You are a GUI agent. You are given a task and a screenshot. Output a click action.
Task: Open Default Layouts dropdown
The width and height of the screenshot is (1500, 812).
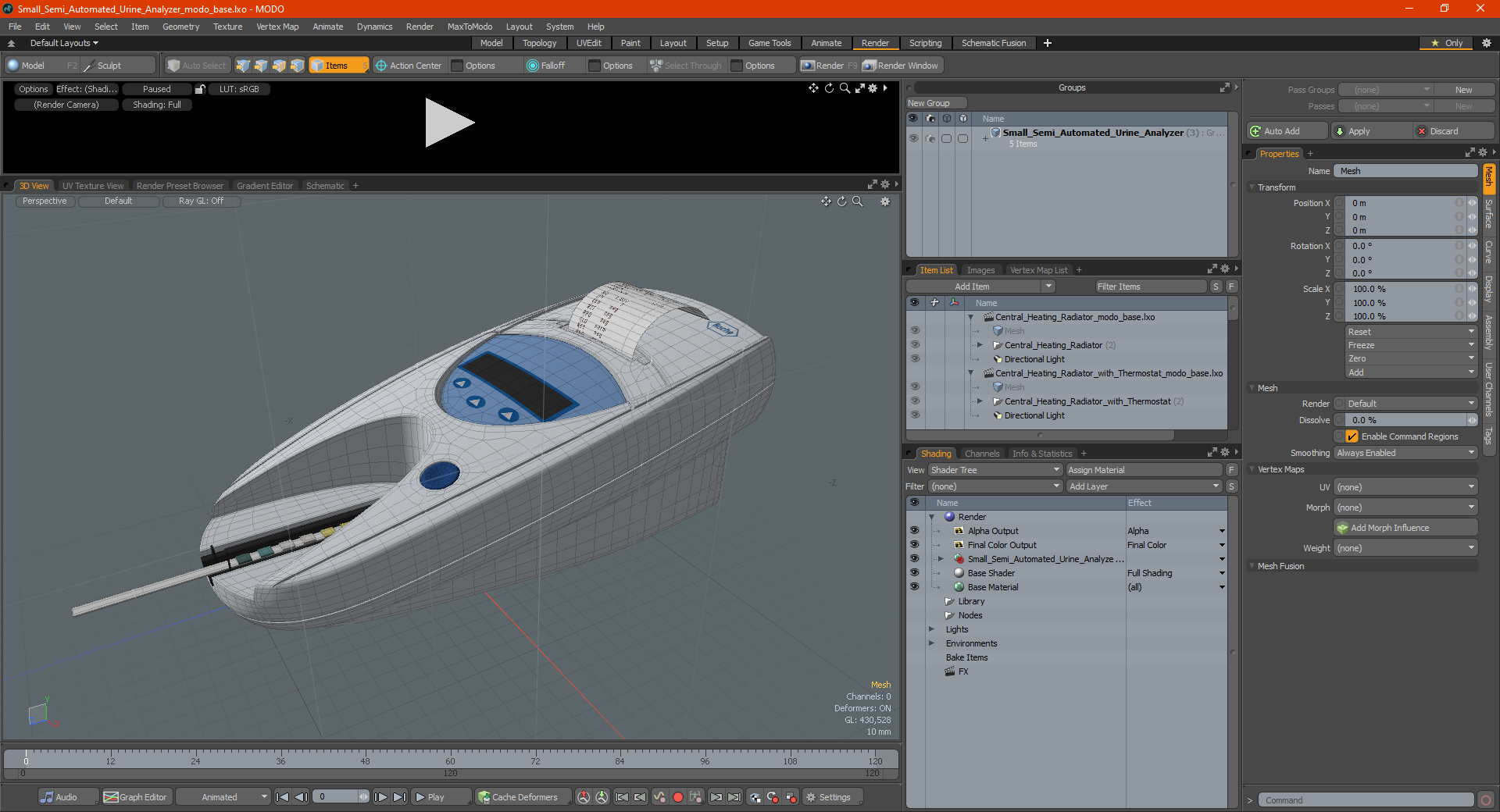64,43
